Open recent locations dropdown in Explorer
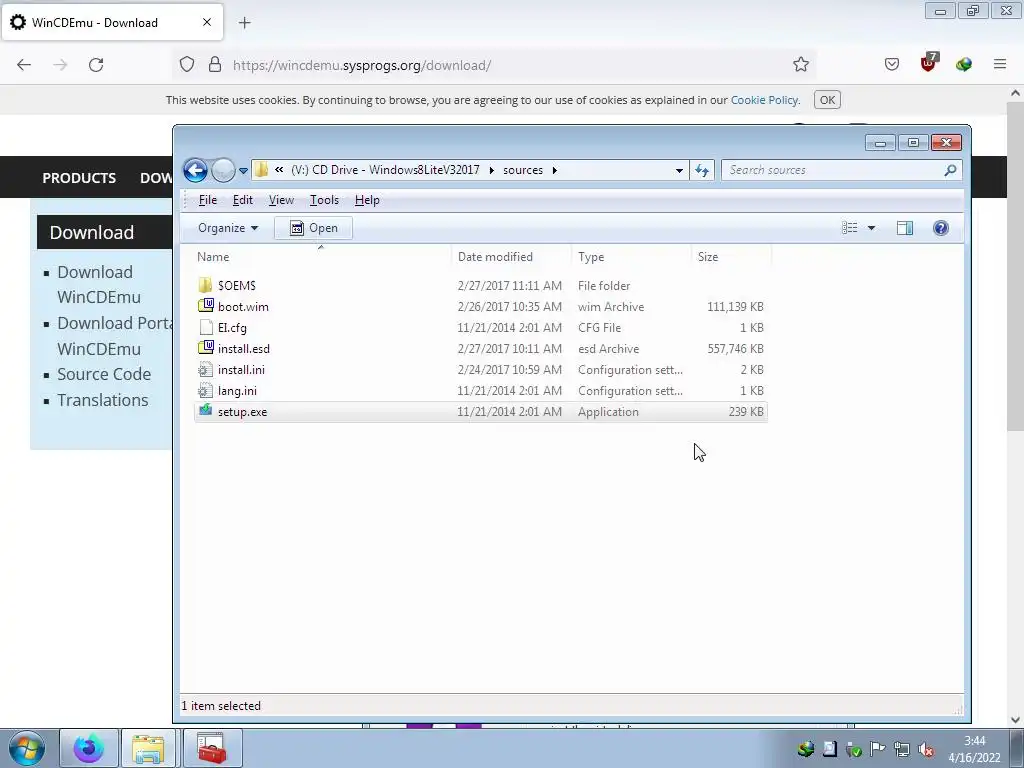 point(243,170)
